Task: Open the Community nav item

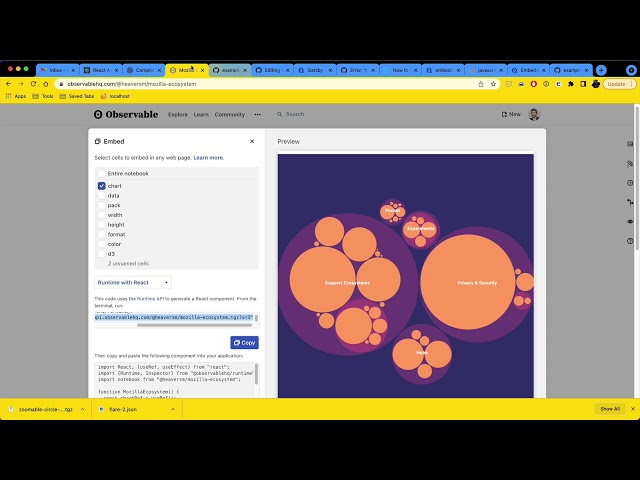Action: tap(230, 115)
